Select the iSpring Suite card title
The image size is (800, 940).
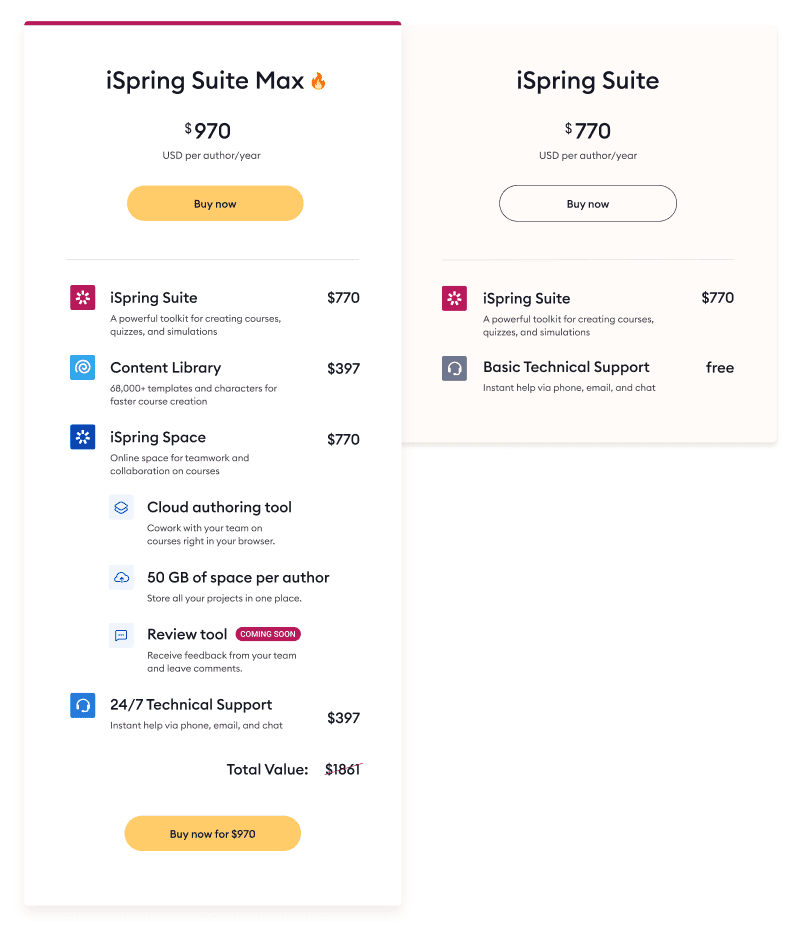[587, 81]
